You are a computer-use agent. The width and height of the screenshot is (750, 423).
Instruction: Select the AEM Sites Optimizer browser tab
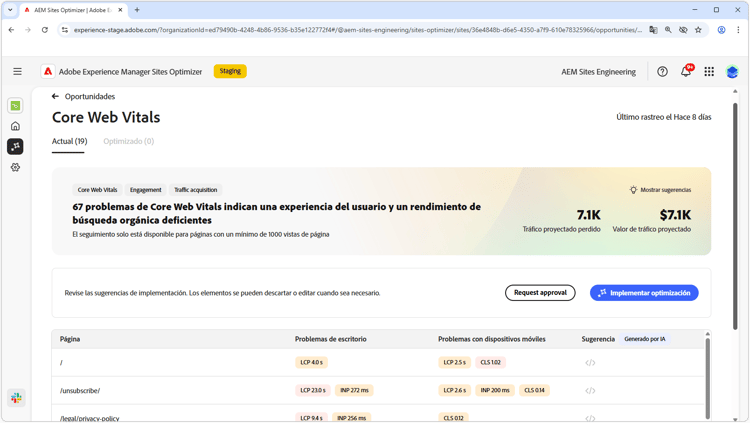click(74, 10)
